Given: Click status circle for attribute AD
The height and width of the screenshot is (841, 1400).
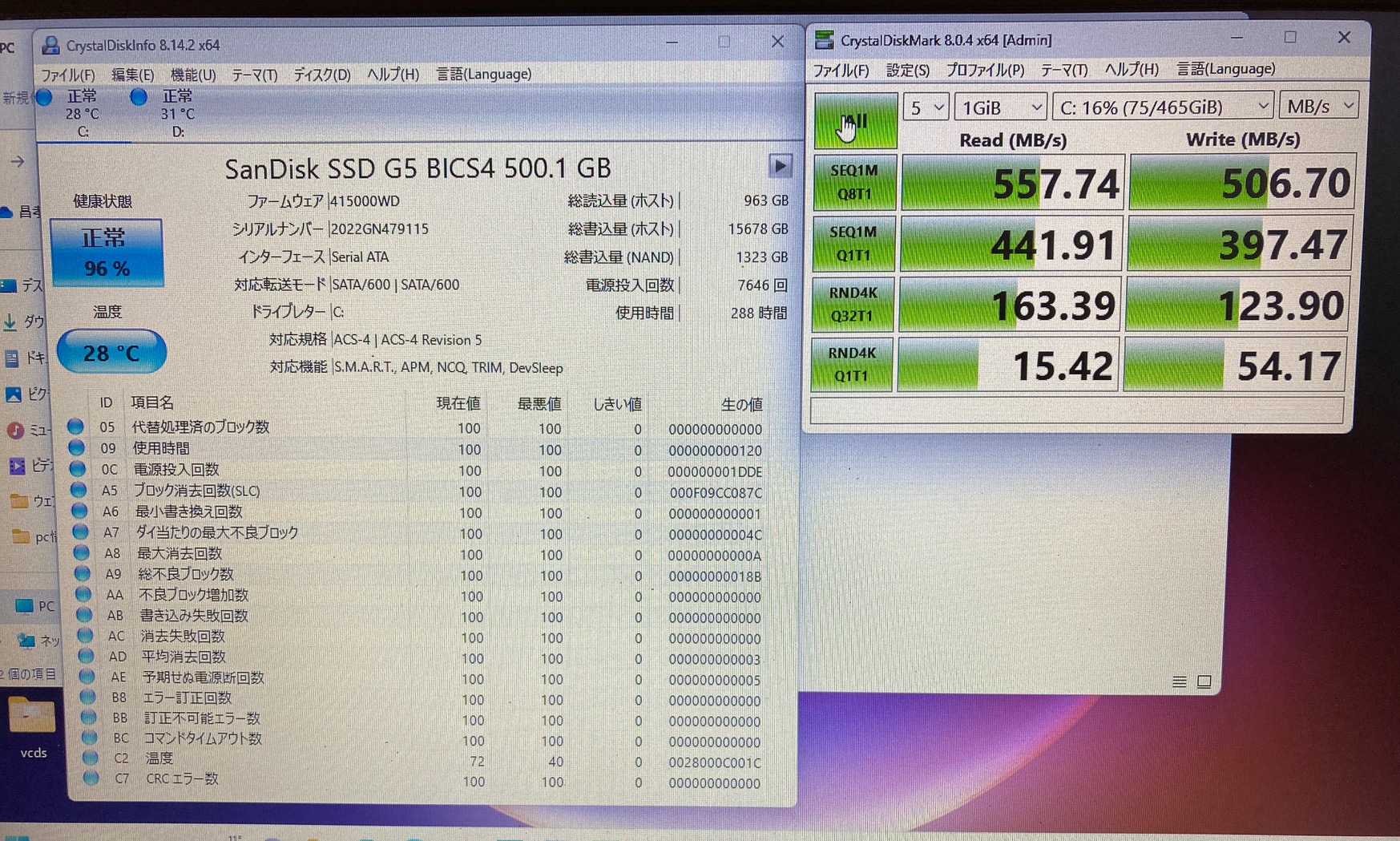Looking at the screenshot, I should pyautogui.click(x=86, y=655).
